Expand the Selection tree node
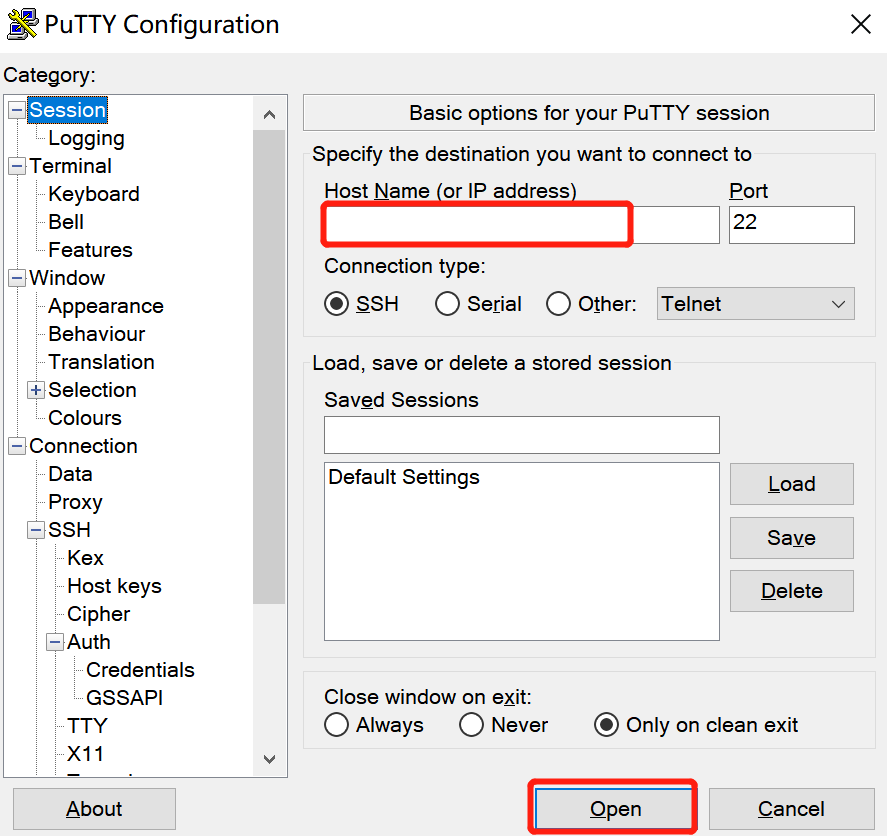 36,390
